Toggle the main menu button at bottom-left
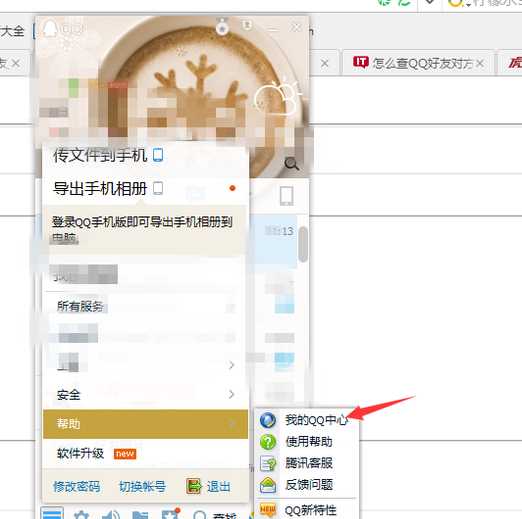The image size is (522, 519). click(x=52, y=513)
